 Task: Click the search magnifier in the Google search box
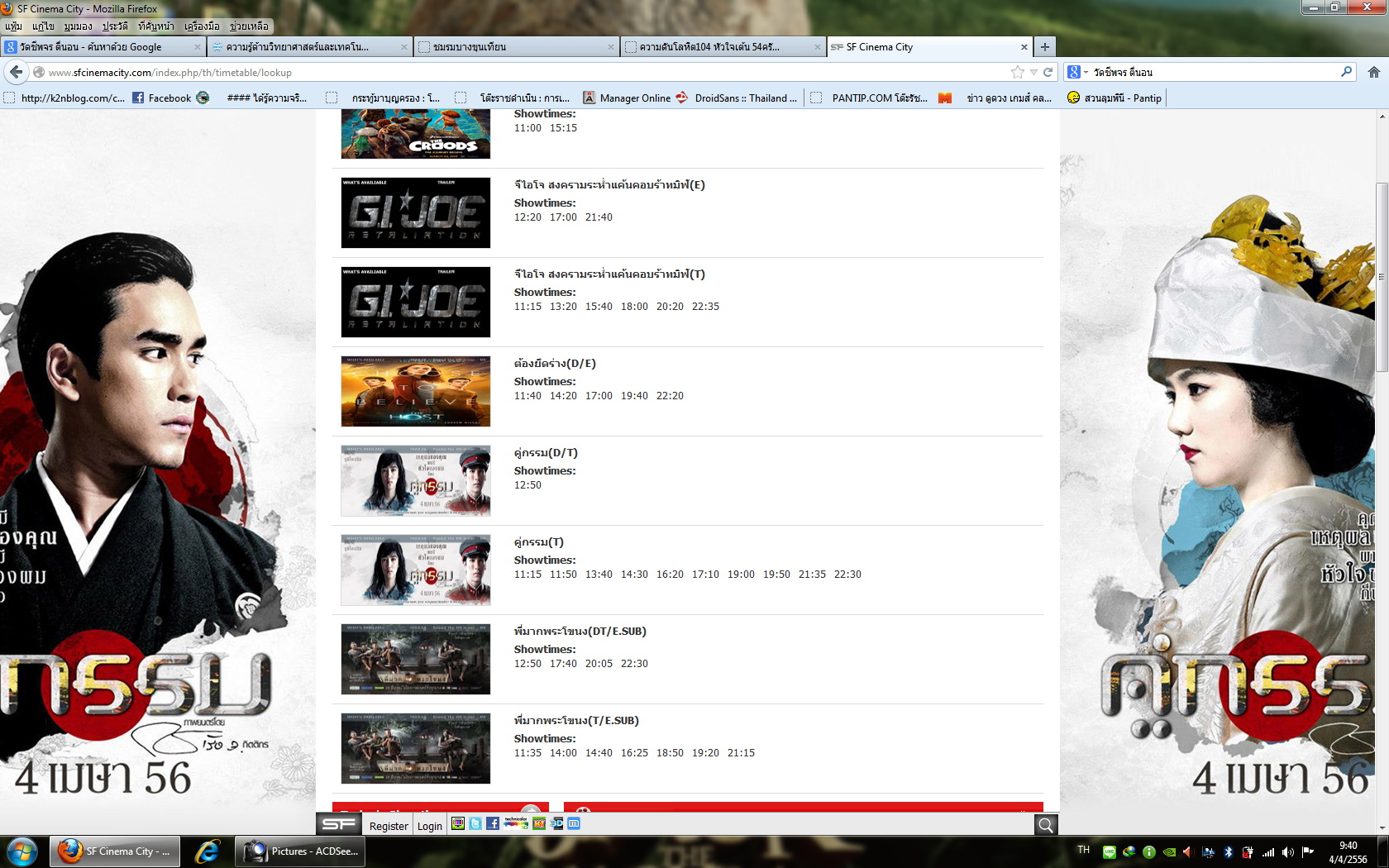click(1346, 72)
